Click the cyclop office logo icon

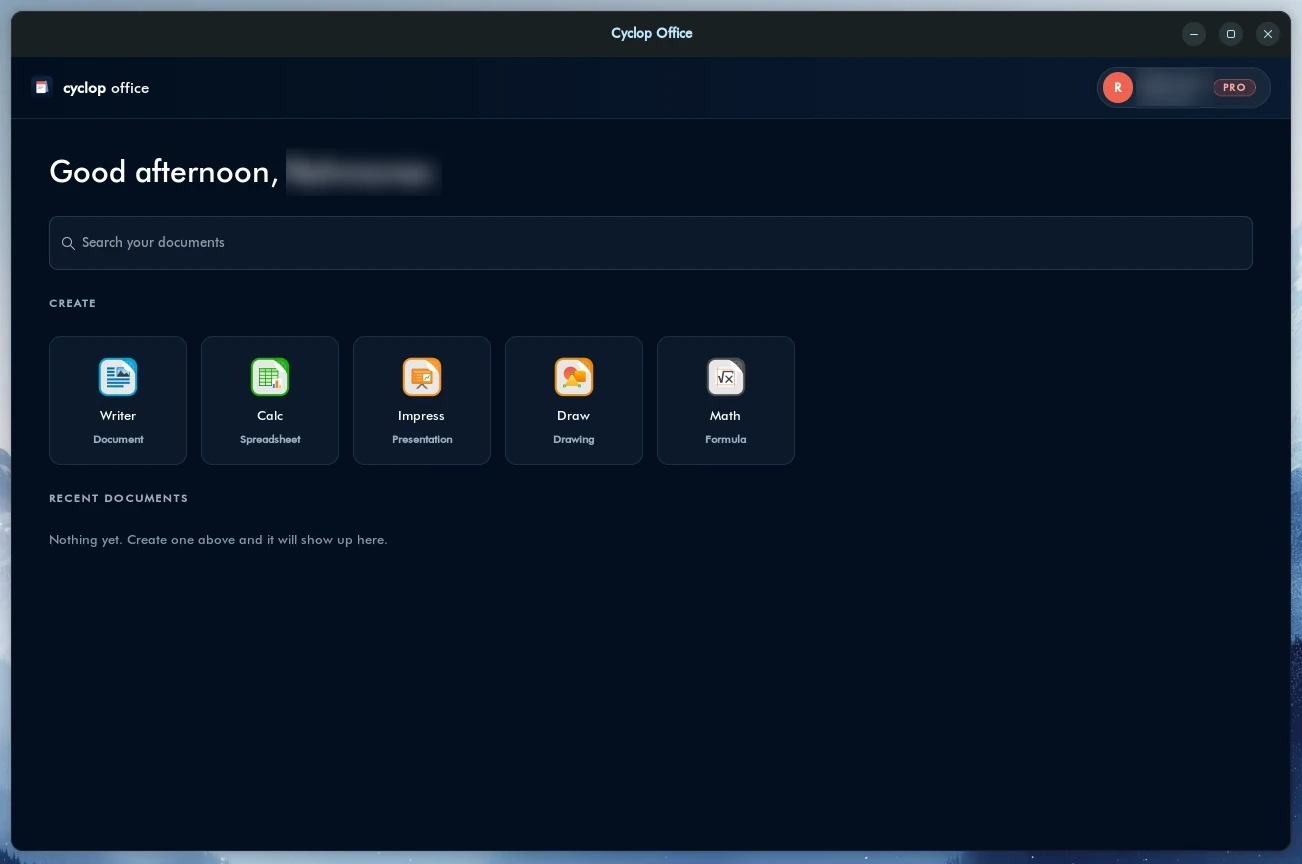tap(41, 87)
